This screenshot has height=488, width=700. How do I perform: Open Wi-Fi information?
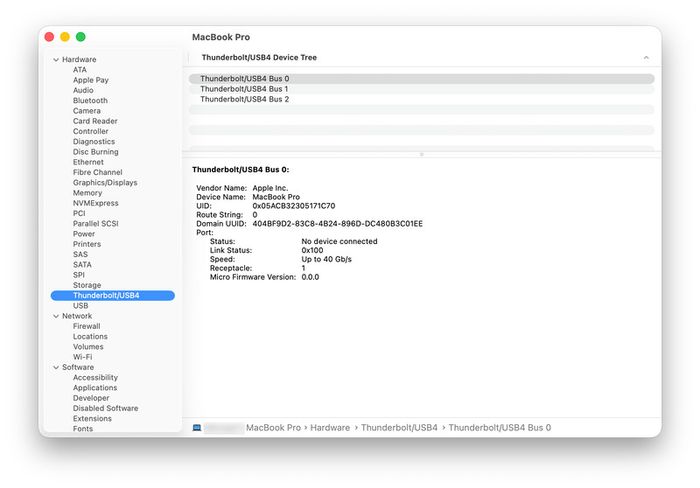(x=83, y=357)
